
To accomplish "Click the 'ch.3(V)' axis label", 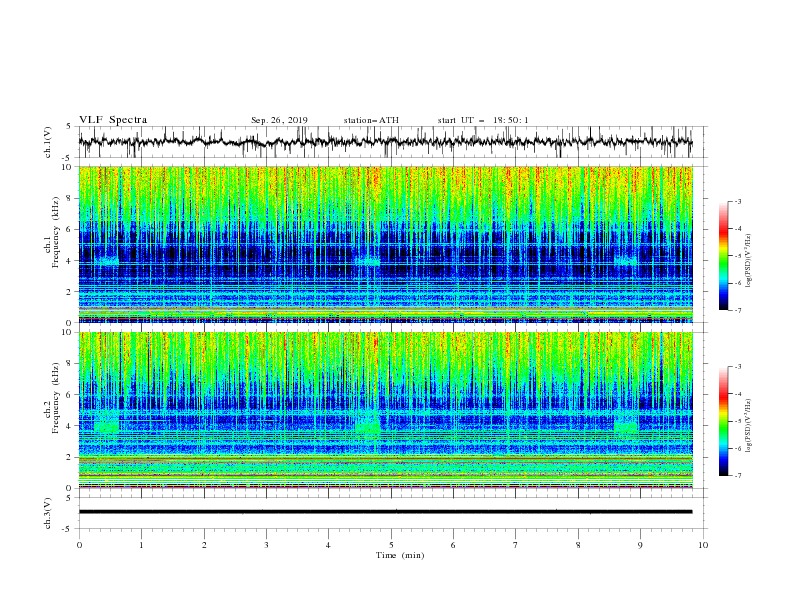I will click(48, 513).
